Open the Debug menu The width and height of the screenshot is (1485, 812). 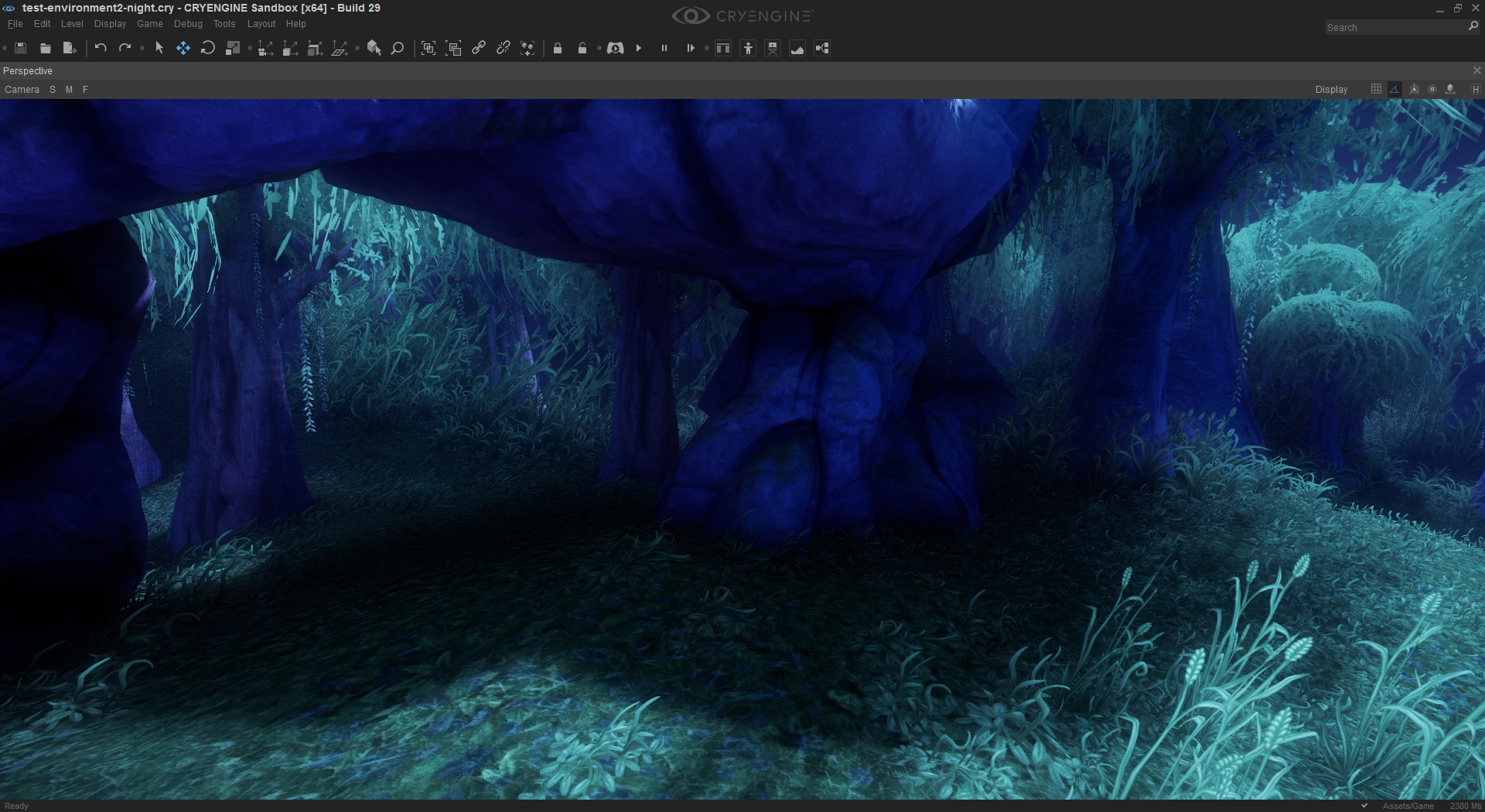[188, 24]
